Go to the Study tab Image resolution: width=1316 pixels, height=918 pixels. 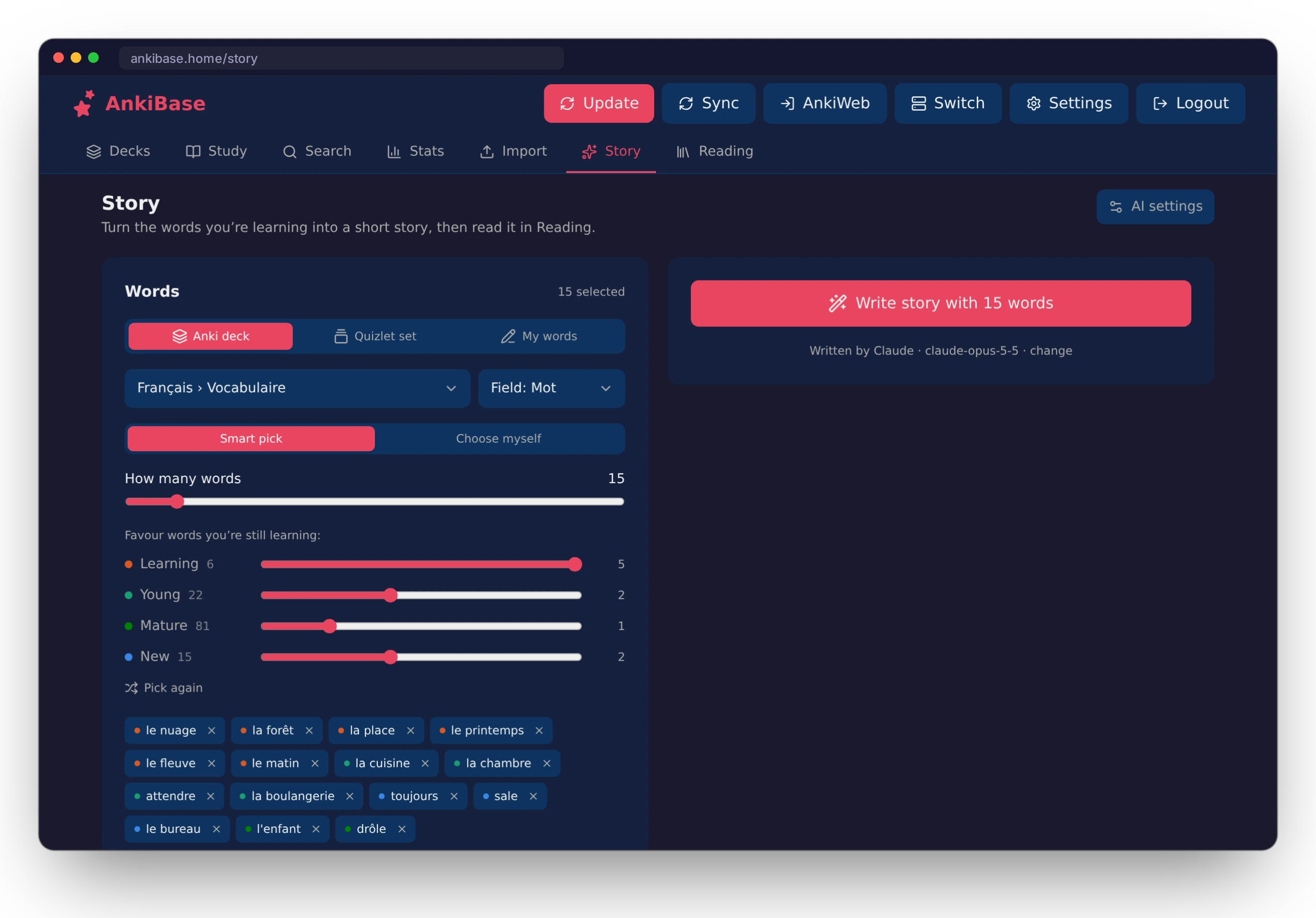pos(216,151)
